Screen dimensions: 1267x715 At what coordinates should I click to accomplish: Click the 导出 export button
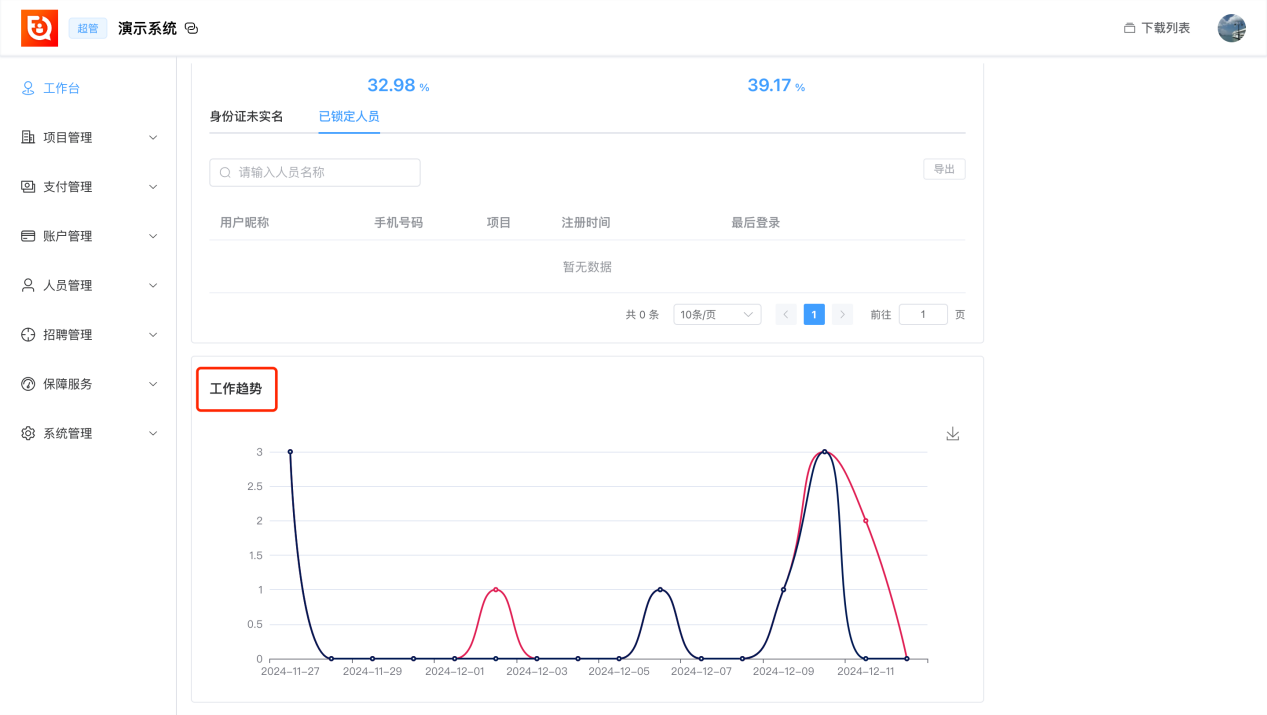pyautogui.click(x=944, y=169)
